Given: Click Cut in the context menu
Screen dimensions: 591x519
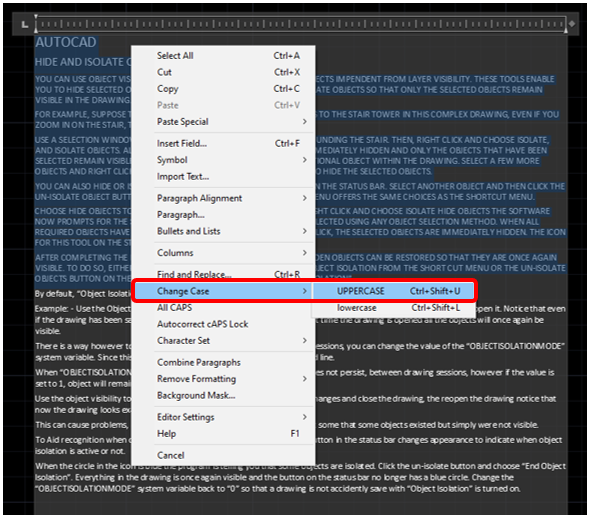Looking at the screenshot, I should point(223,72).
